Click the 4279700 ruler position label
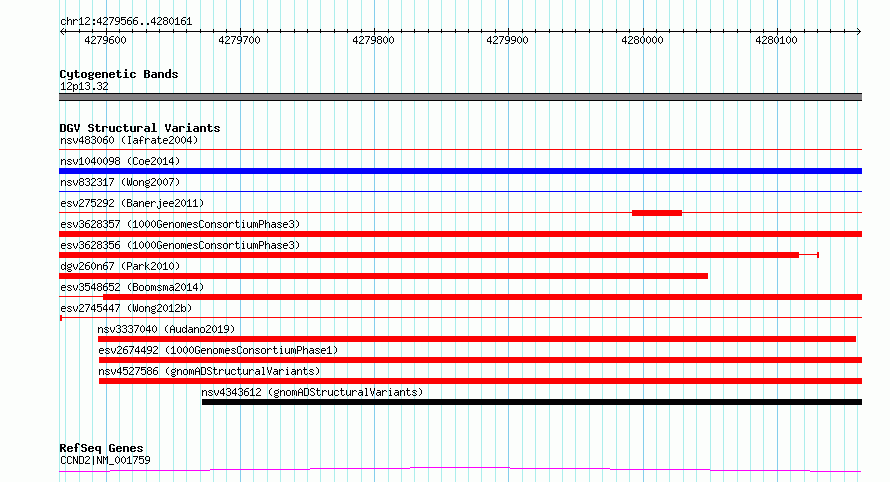This screenshot has width=890, height=482. tap(240, 40)
